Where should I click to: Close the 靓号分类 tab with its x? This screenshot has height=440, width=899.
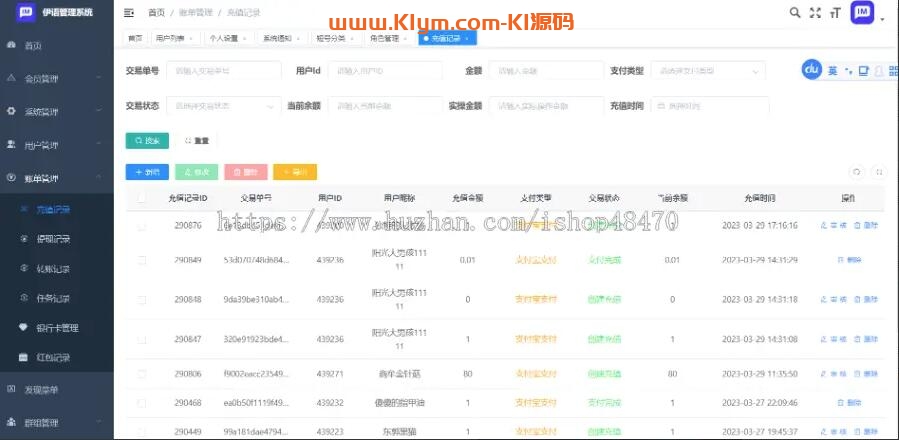point(352,38)
